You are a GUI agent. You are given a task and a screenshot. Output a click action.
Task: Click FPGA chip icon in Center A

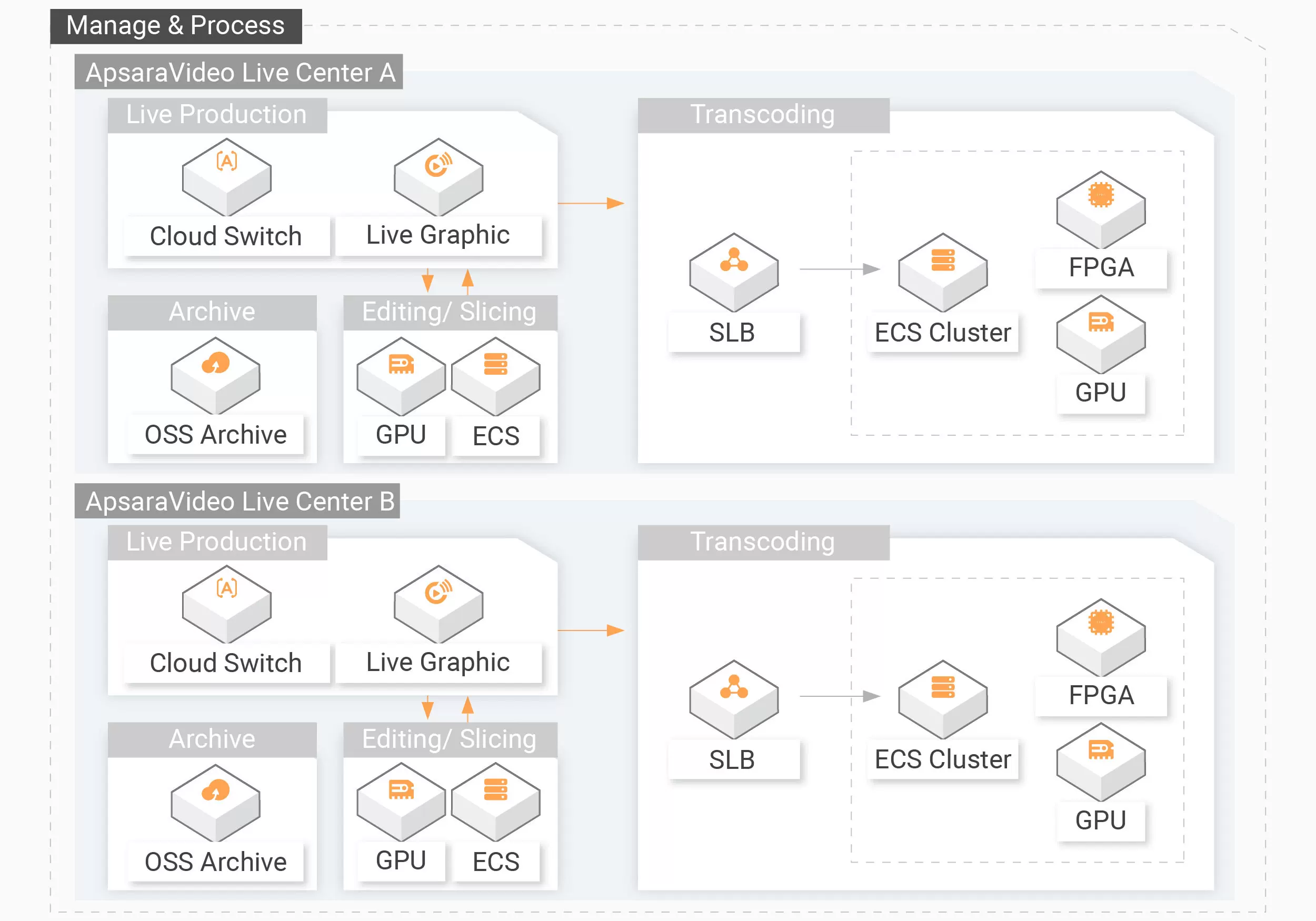1101,209
